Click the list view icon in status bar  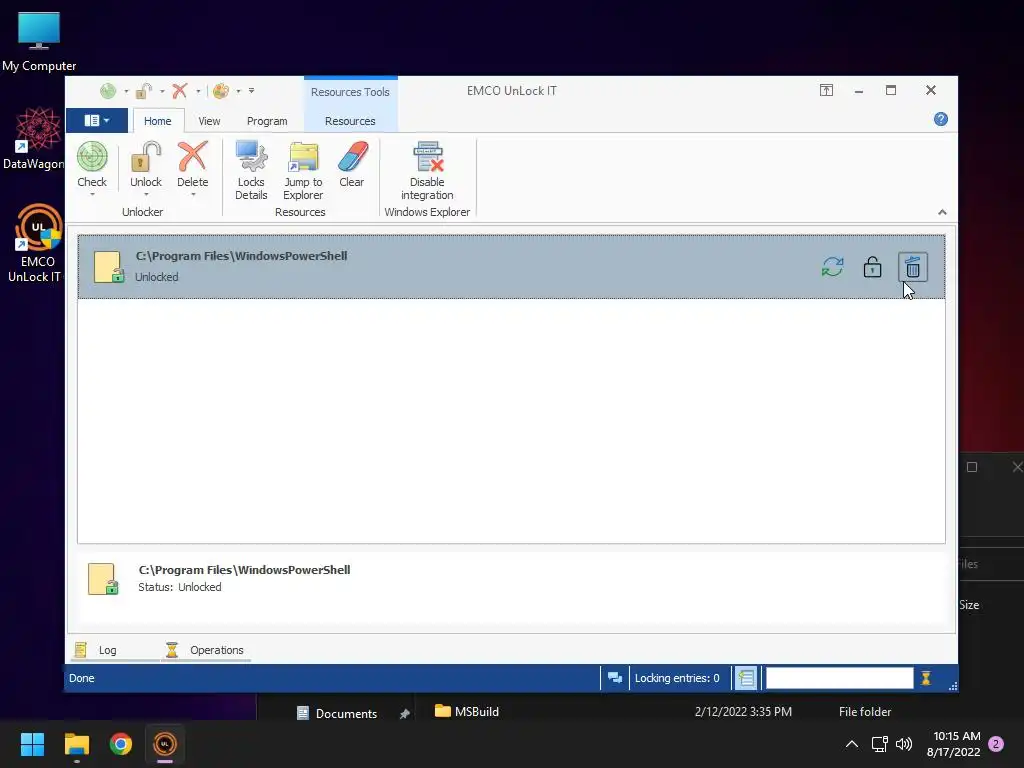[x=746, y=678]
